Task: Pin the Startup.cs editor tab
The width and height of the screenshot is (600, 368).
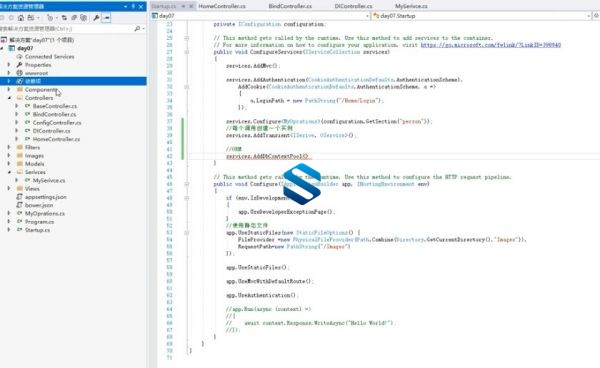Action: pos(183,6)
